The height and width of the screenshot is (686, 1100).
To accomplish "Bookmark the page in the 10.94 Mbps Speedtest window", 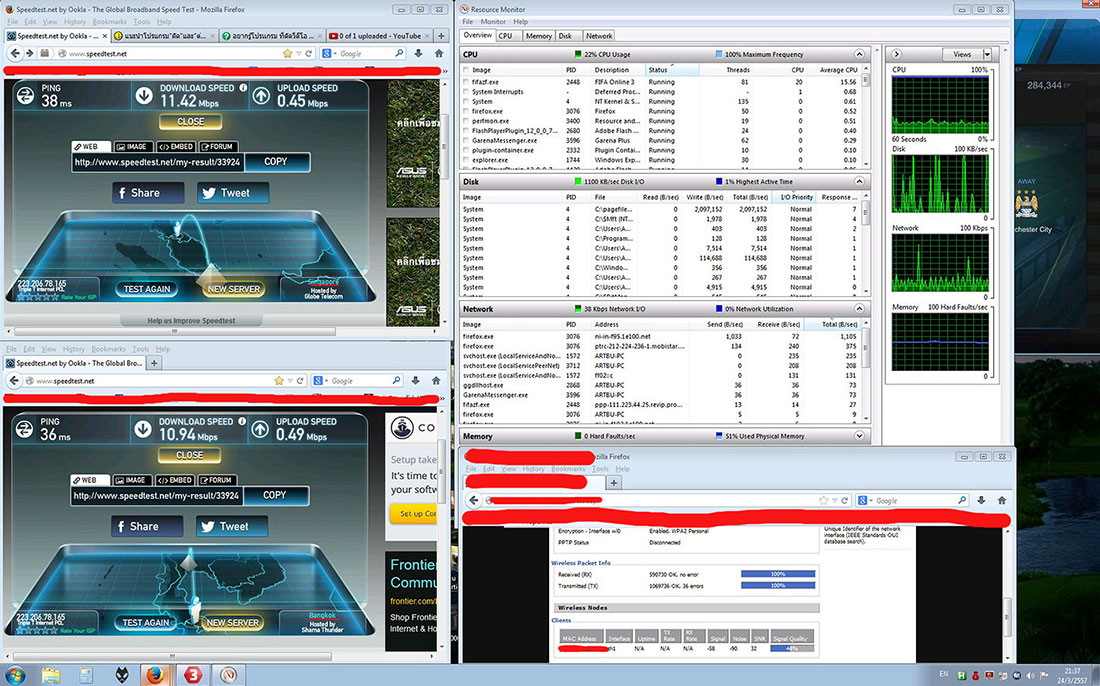I will (279, 381).
